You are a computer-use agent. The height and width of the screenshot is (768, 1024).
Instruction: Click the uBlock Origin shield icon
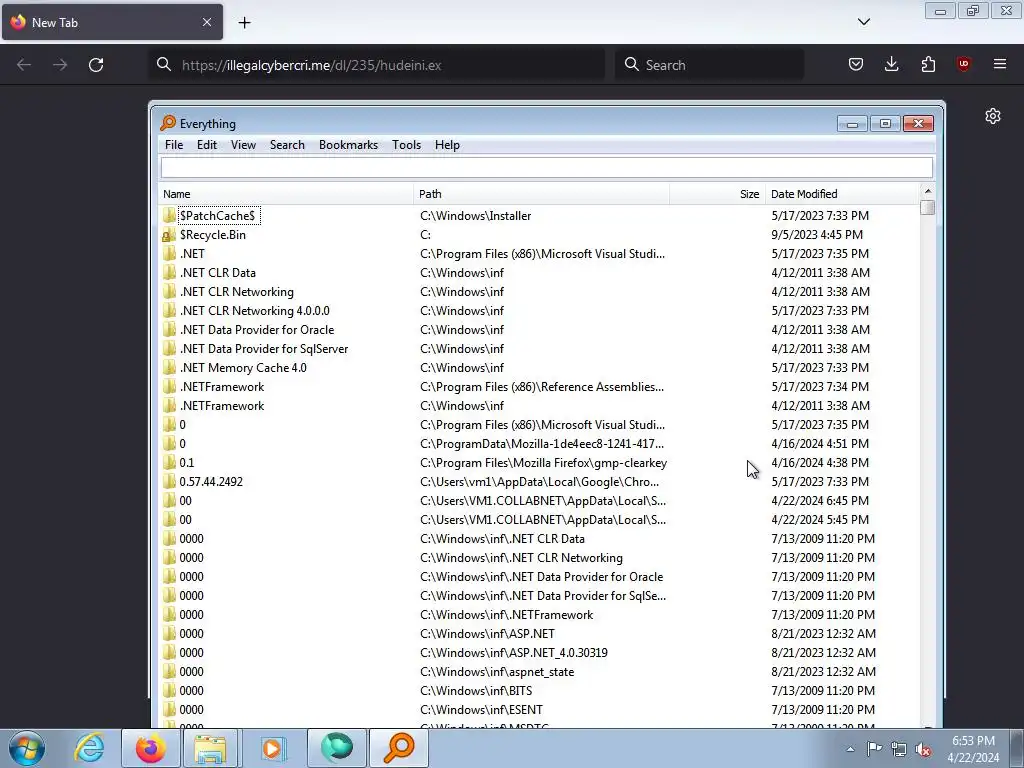pyautogui.click(x=963, y=64)
